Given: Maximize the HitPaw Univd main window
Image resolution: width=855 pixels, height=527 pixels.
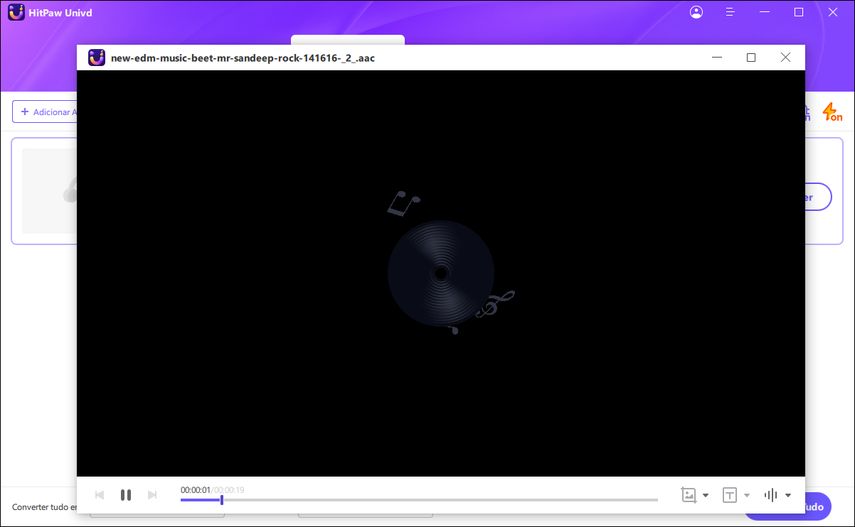Looking at the screenshot, I should point(799,12).
